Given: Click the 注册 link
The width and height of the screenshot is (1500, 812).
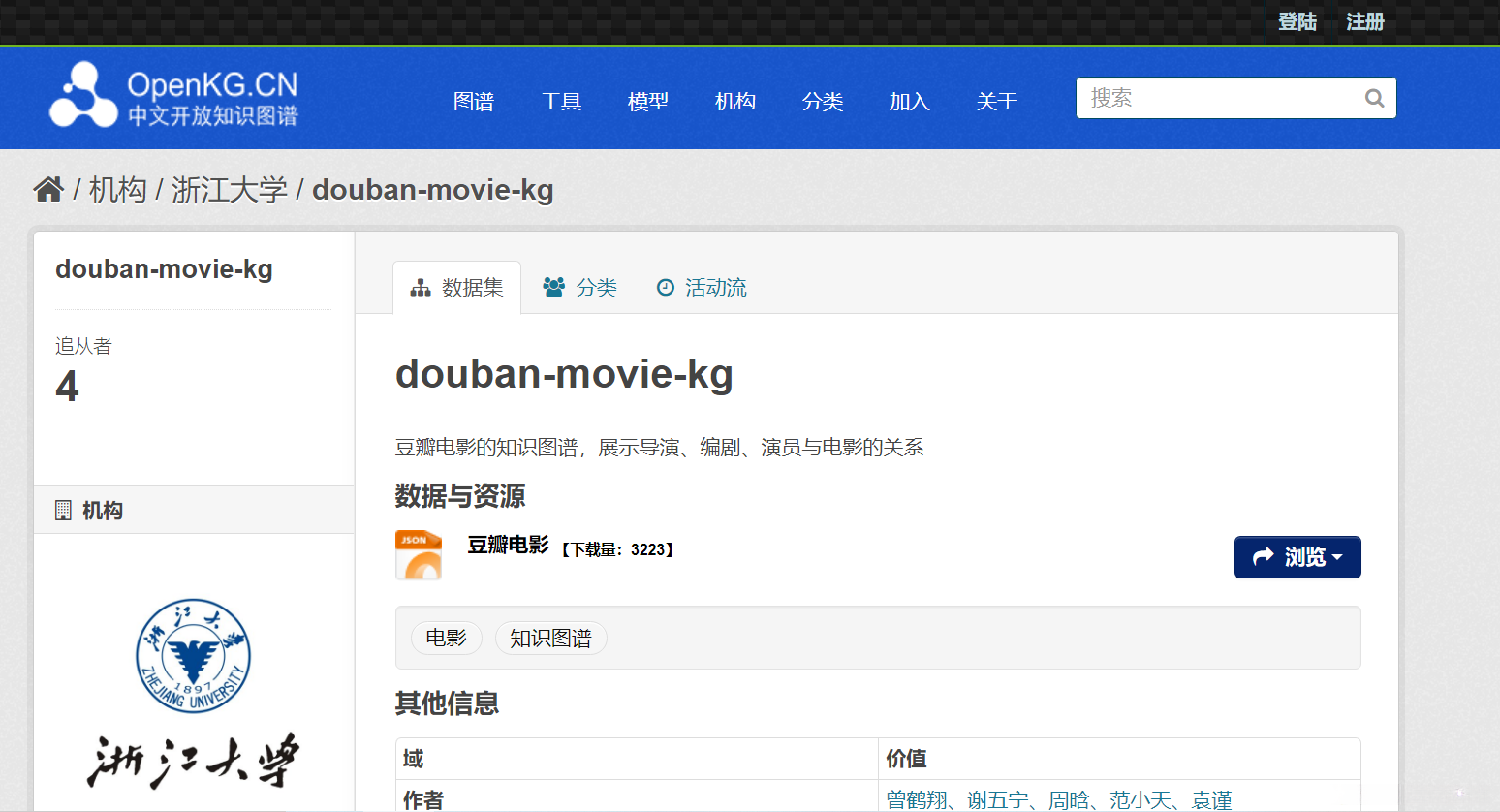Looking at the screenshot, I should (x=1365, y=21).
